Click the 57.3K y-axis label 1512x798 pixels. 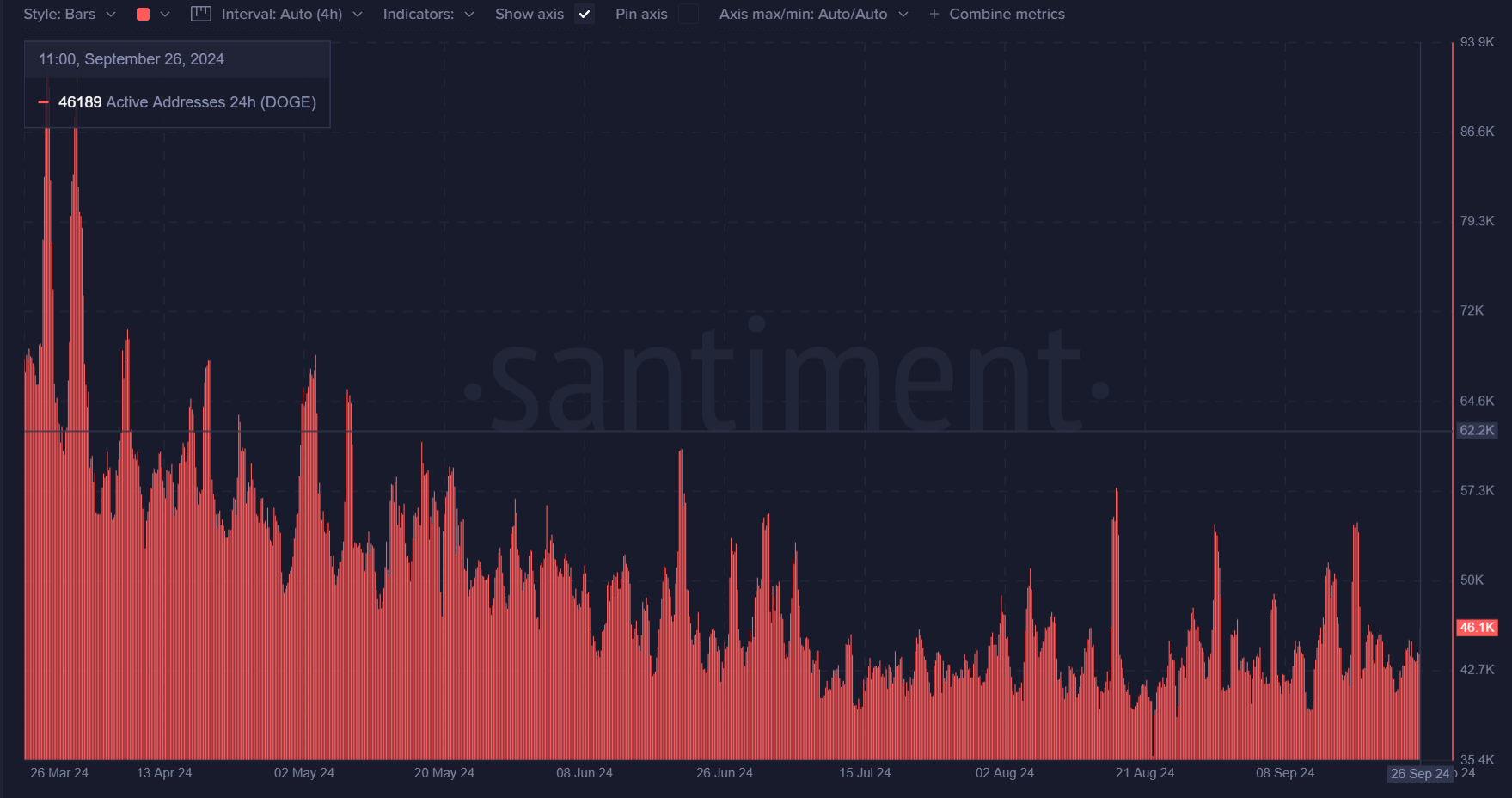coord(1477,490)
